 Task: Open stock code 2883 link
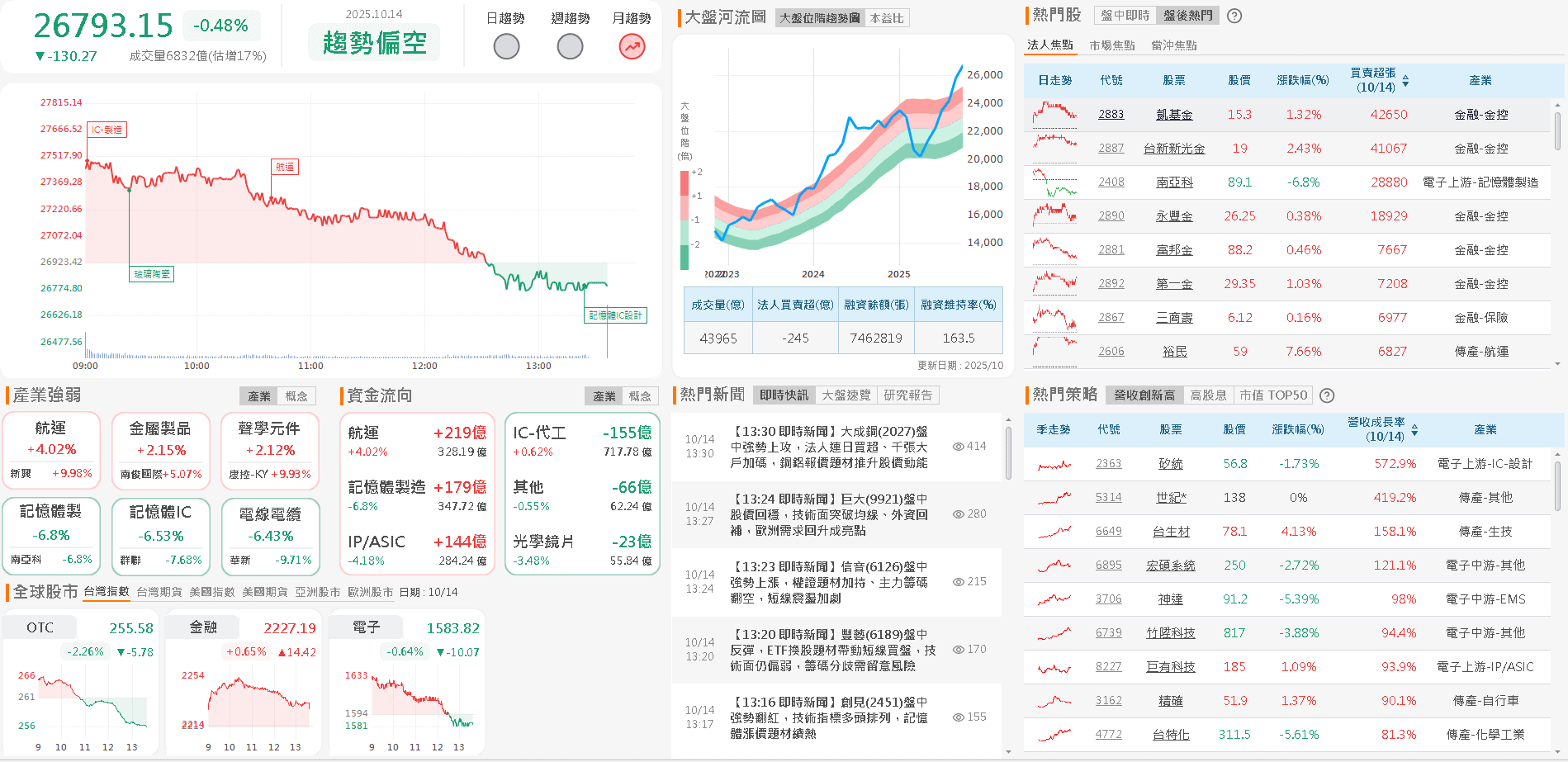pos(1111,115)
